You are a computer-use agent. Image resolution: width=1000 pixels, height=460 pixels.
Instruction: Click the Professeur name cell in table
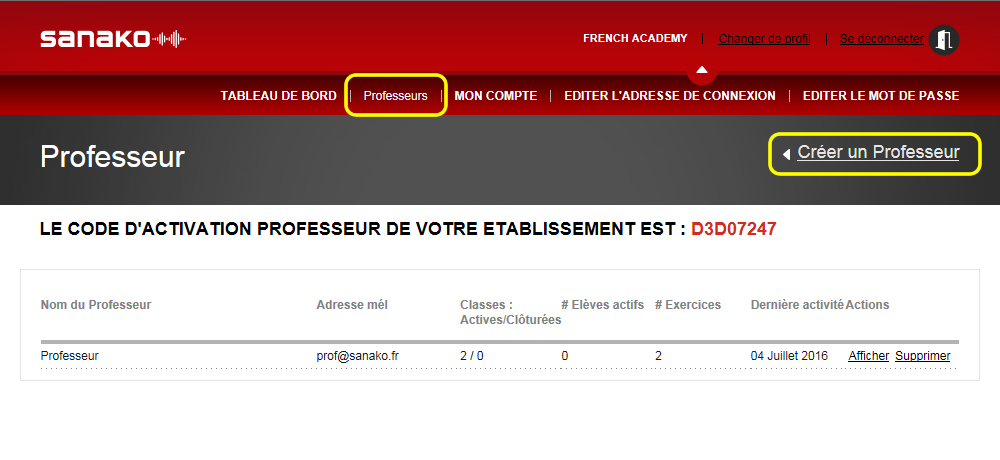tap(70, 356)
